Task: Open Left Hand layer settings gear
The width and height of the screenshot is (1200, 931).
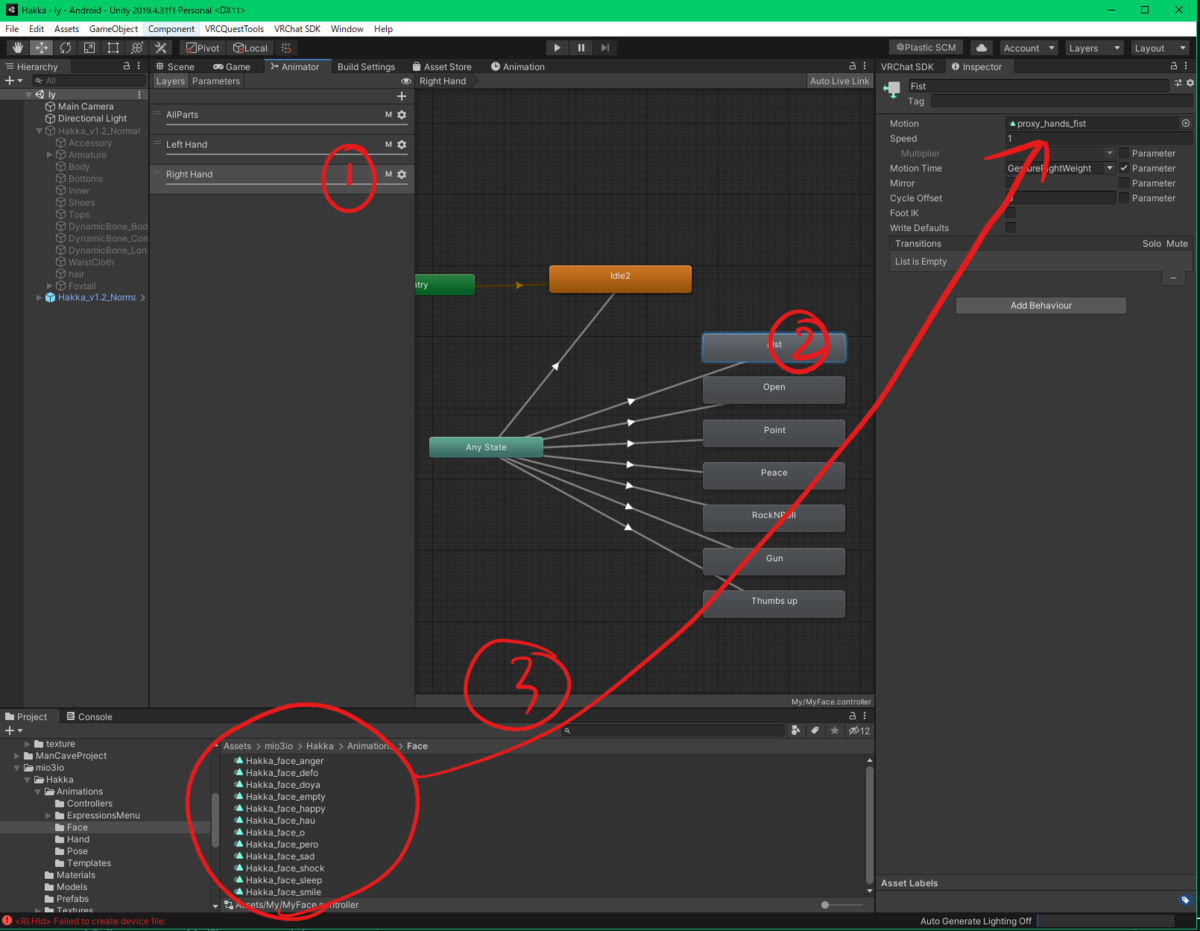Action: [402, 145]
